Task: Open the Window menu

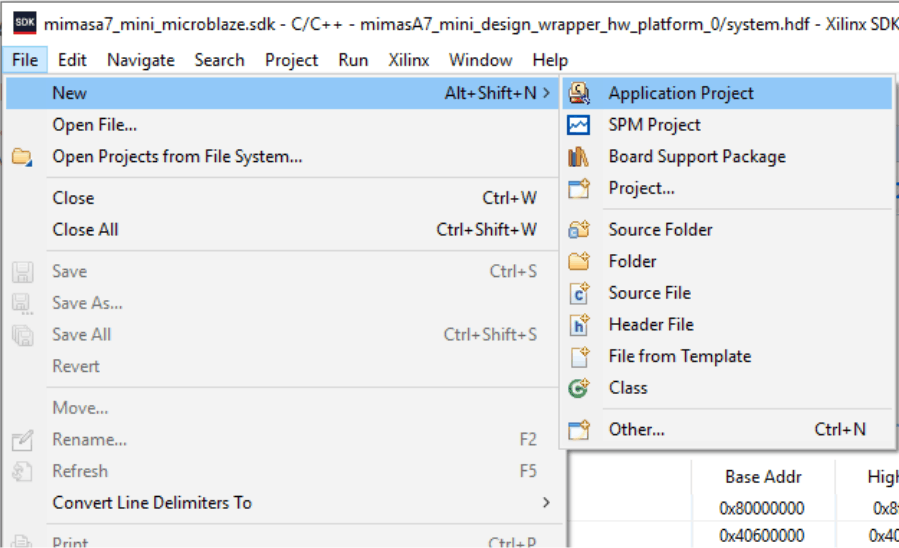Action: (x=480, y=60)
